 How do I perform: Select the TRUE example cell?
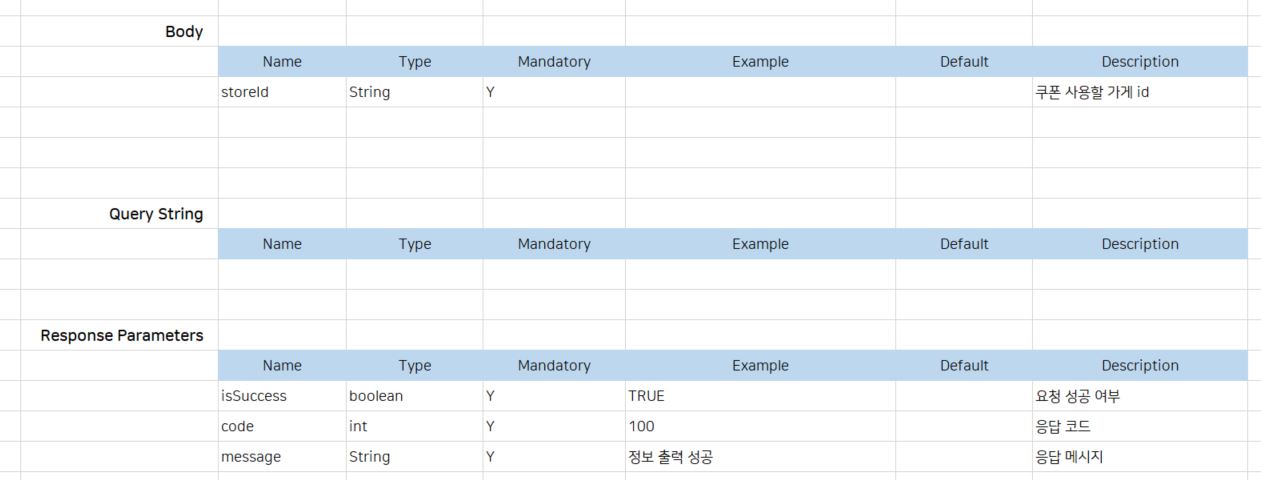click(760, 396)
